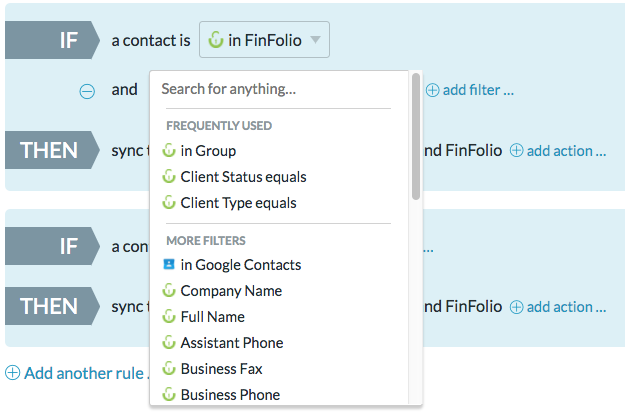
Task: Click 'add action ...' in the second rule
Action: (x=566, y=307)
